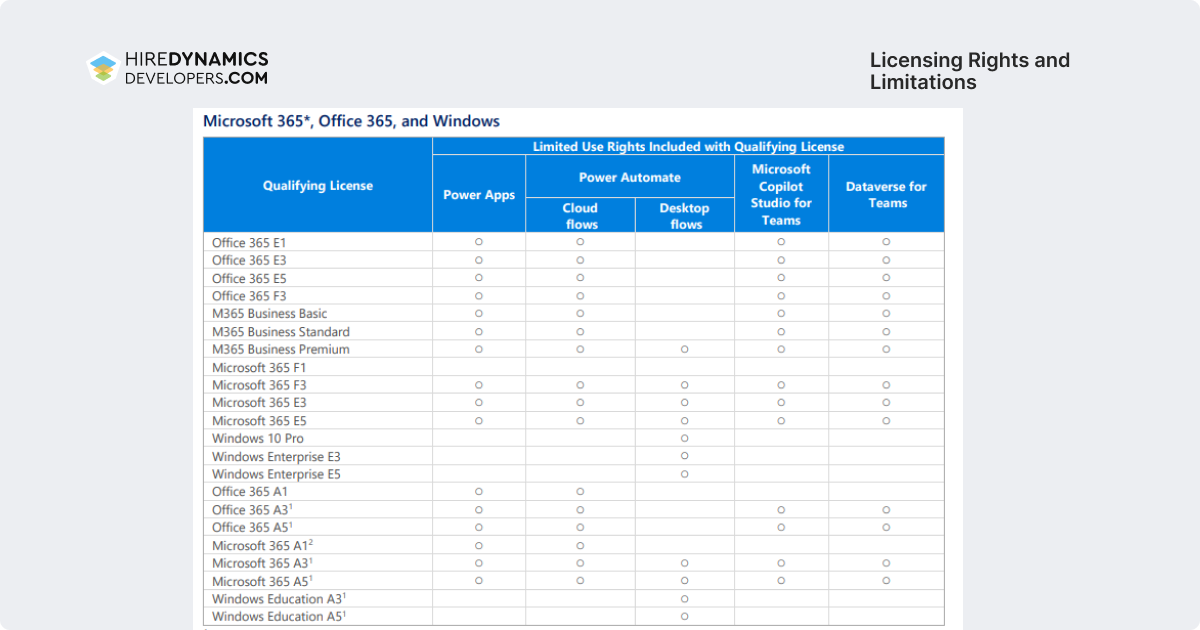Click the Office 365 E1 row label
Viewport: 1200px width, 630px height.
pyautogui.click(x=249, y=242)
